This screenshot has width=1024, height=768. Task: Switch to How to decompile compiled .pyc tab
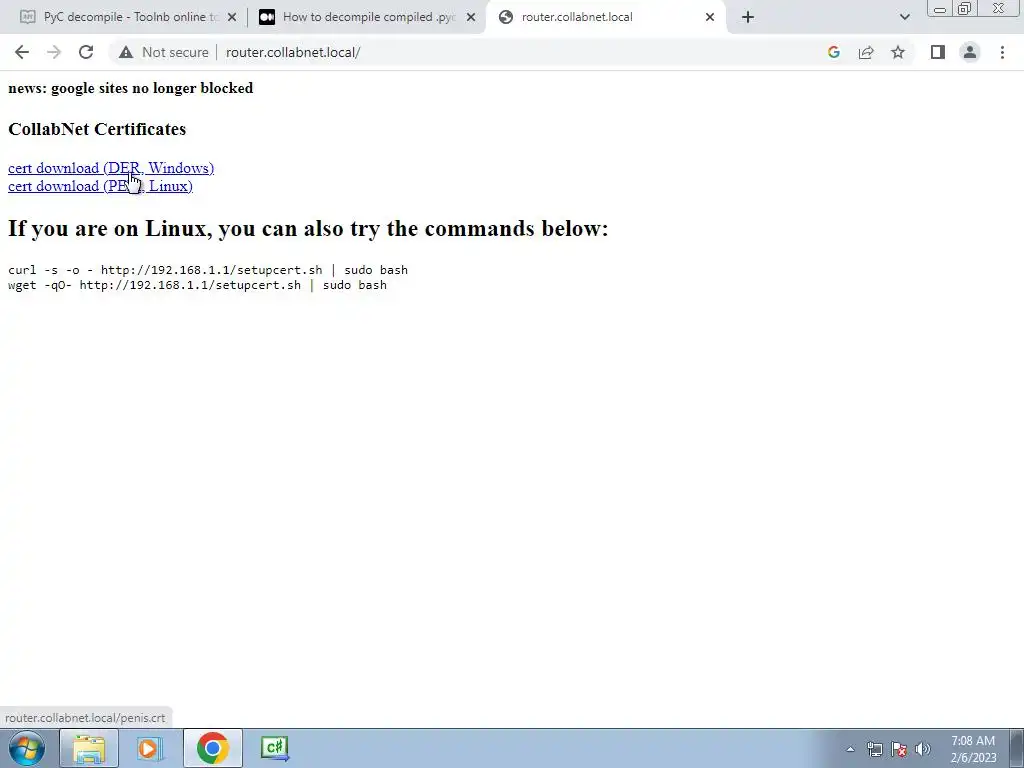[x=369, y=17]
